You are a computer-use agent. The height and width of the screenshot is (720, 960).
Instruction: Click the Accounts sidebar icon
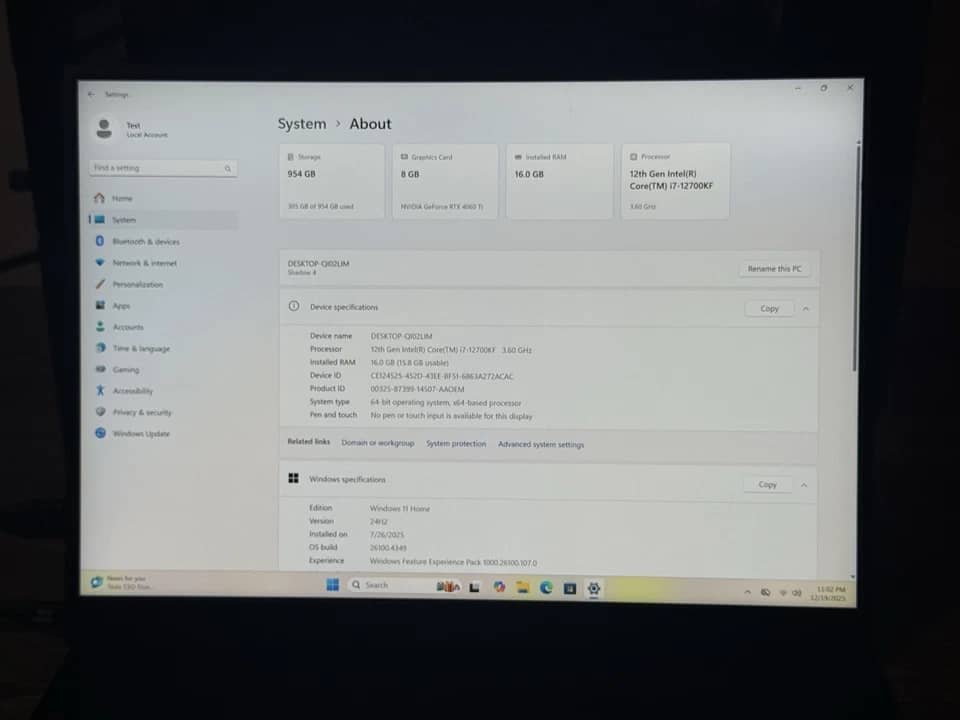pos(100,326)
